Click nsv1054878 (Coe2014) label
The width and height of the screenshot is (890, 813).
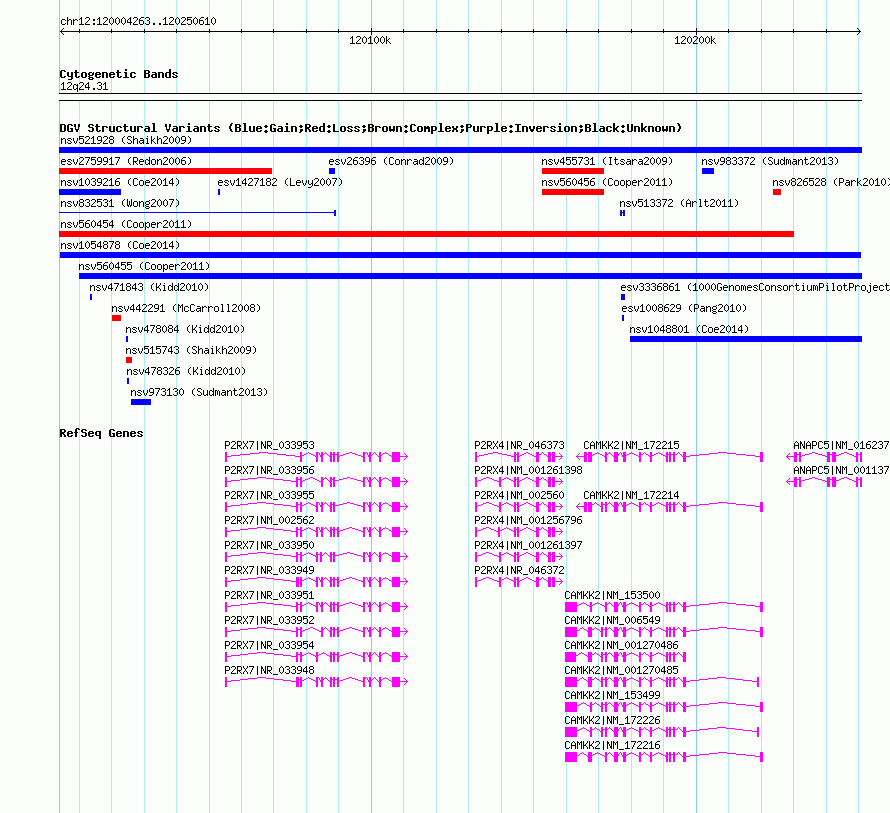coord(120,245)
